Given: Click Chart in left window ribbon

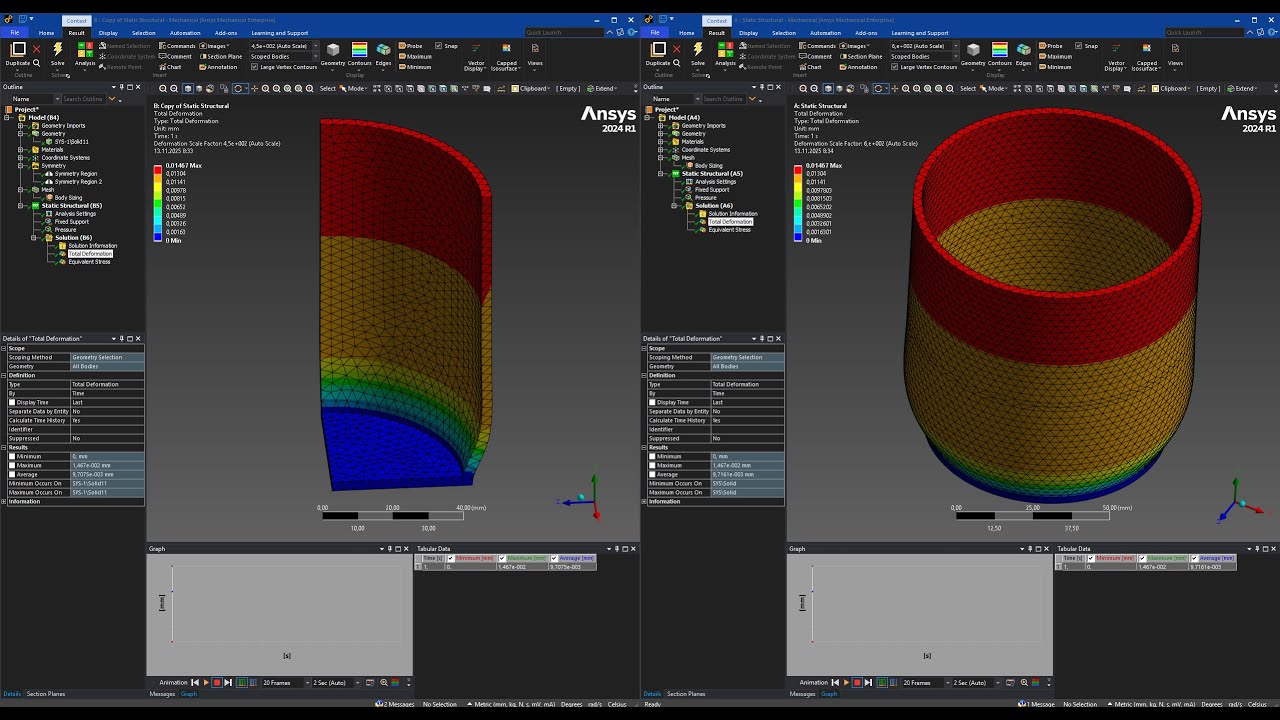Looking at the screenshot, I should [x=170, y=67].
